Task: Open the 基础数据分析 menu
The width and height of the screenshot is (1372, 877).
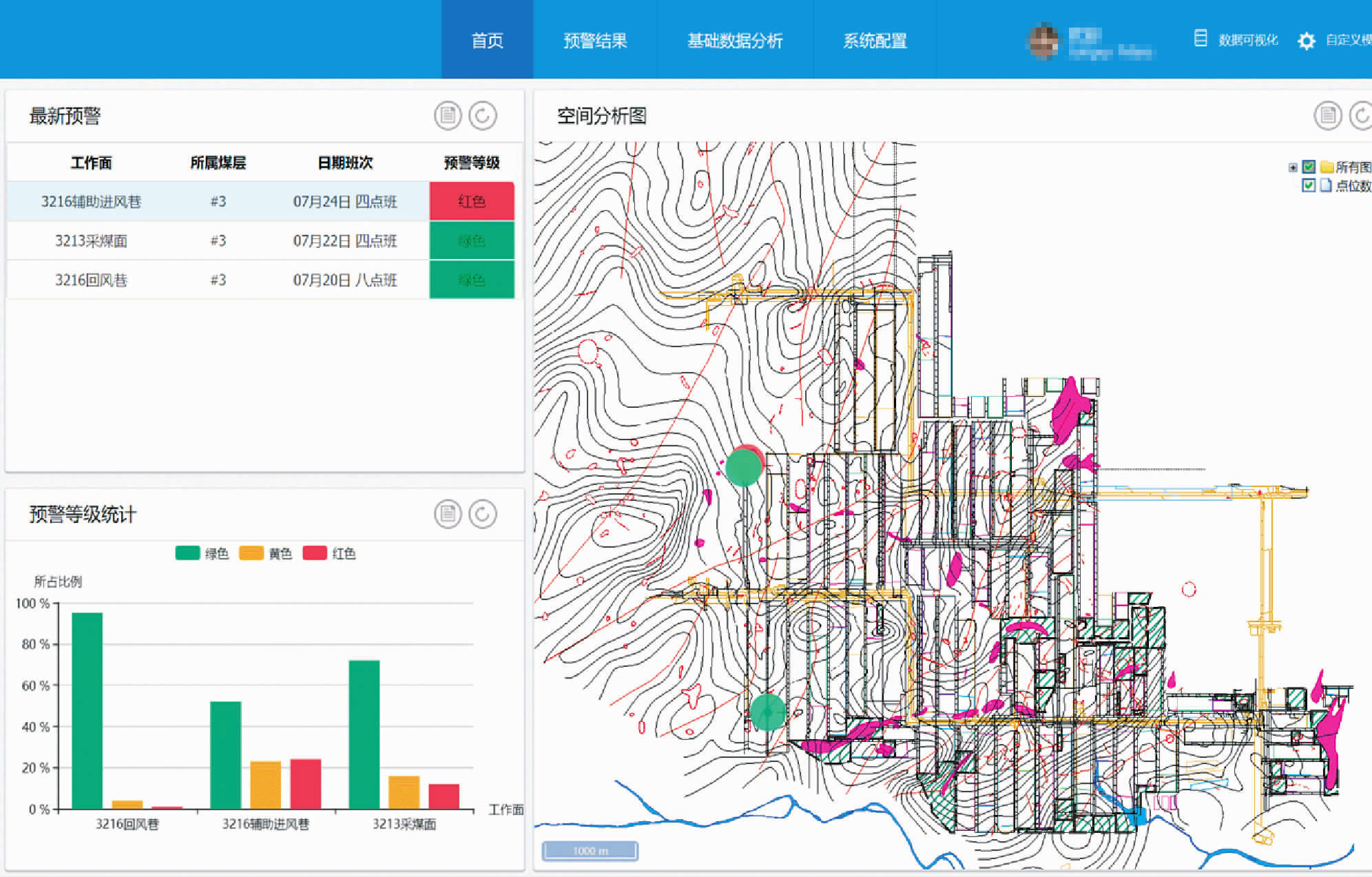Action: [734, 41]
